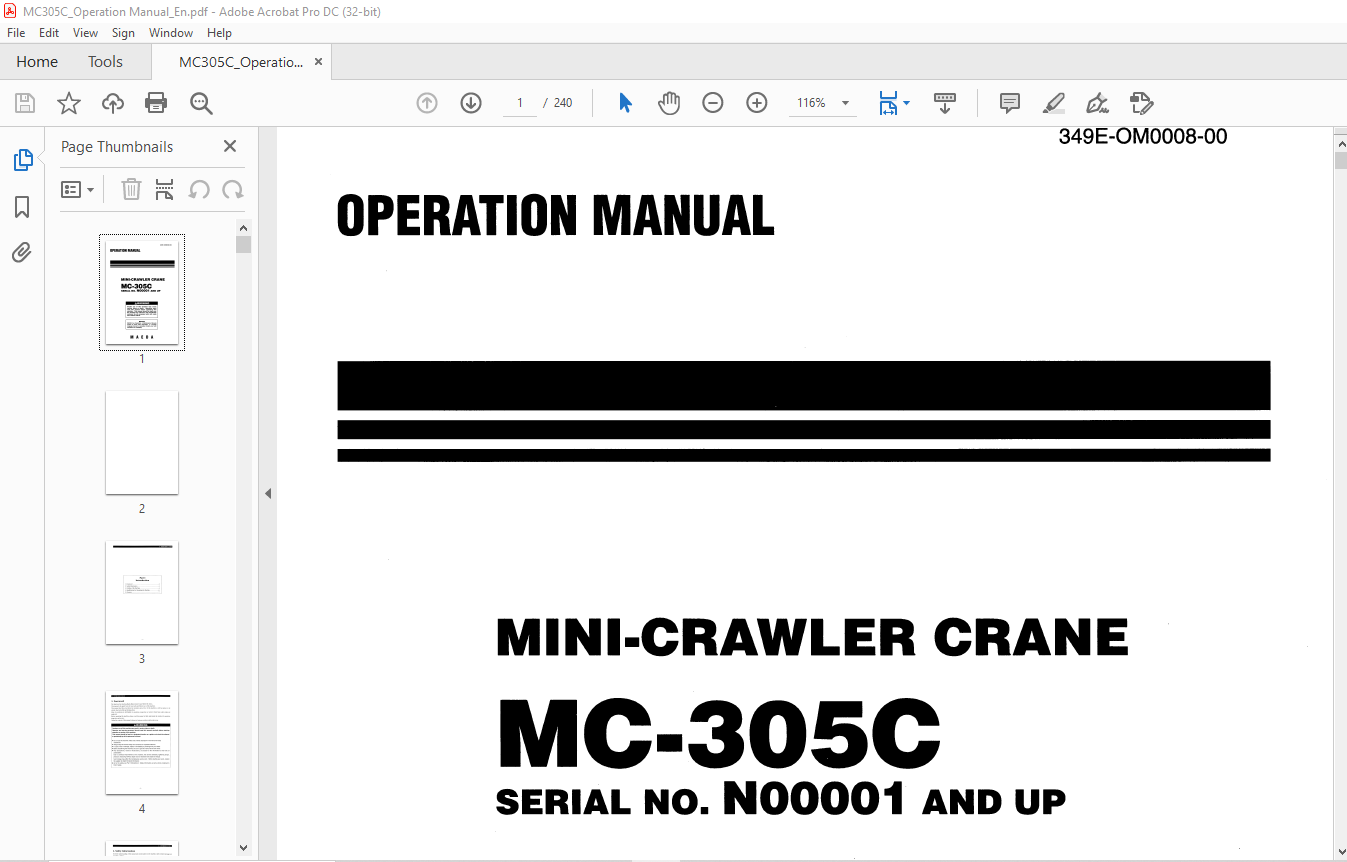
Task: Select the page 3 thumbnail
Action: (x=142, y=593)
